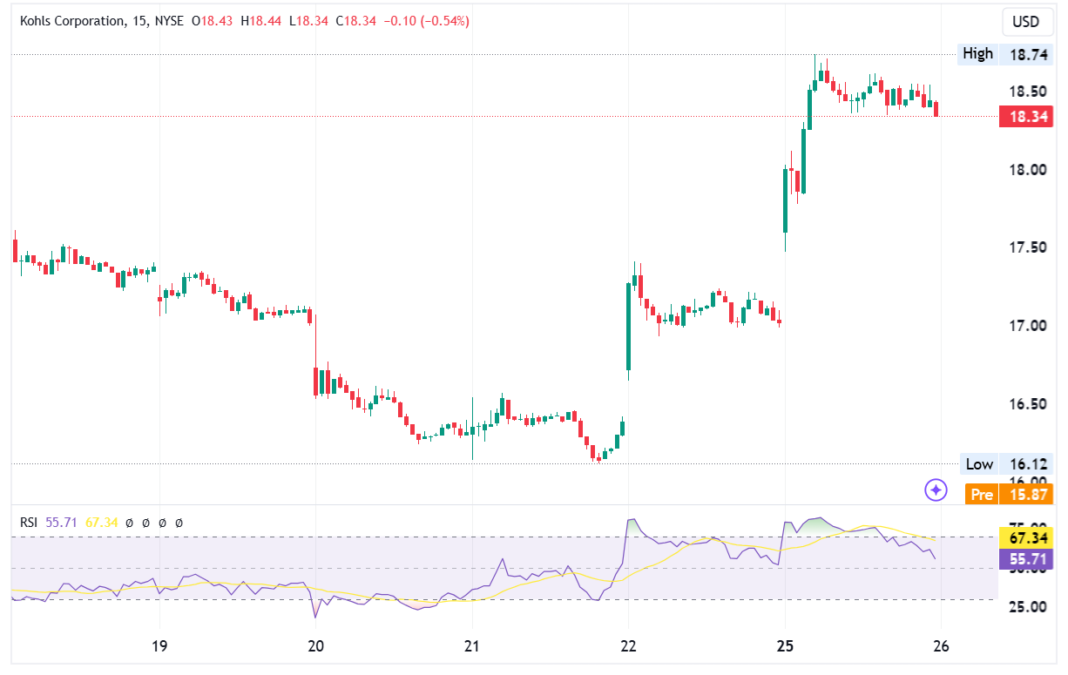Viewport: 1068px width, 675px height.
Task: Click date label 20 on time axis
Action: tap(315, 646)
